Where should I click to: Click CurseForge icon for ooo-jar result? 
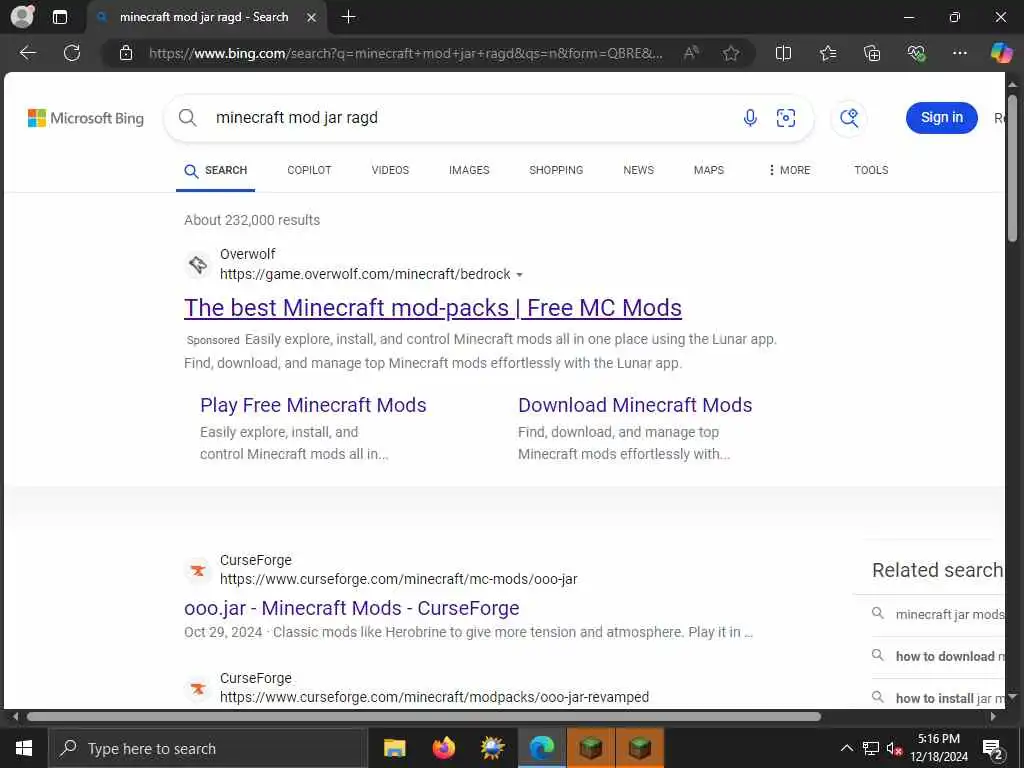pos(198,570)
